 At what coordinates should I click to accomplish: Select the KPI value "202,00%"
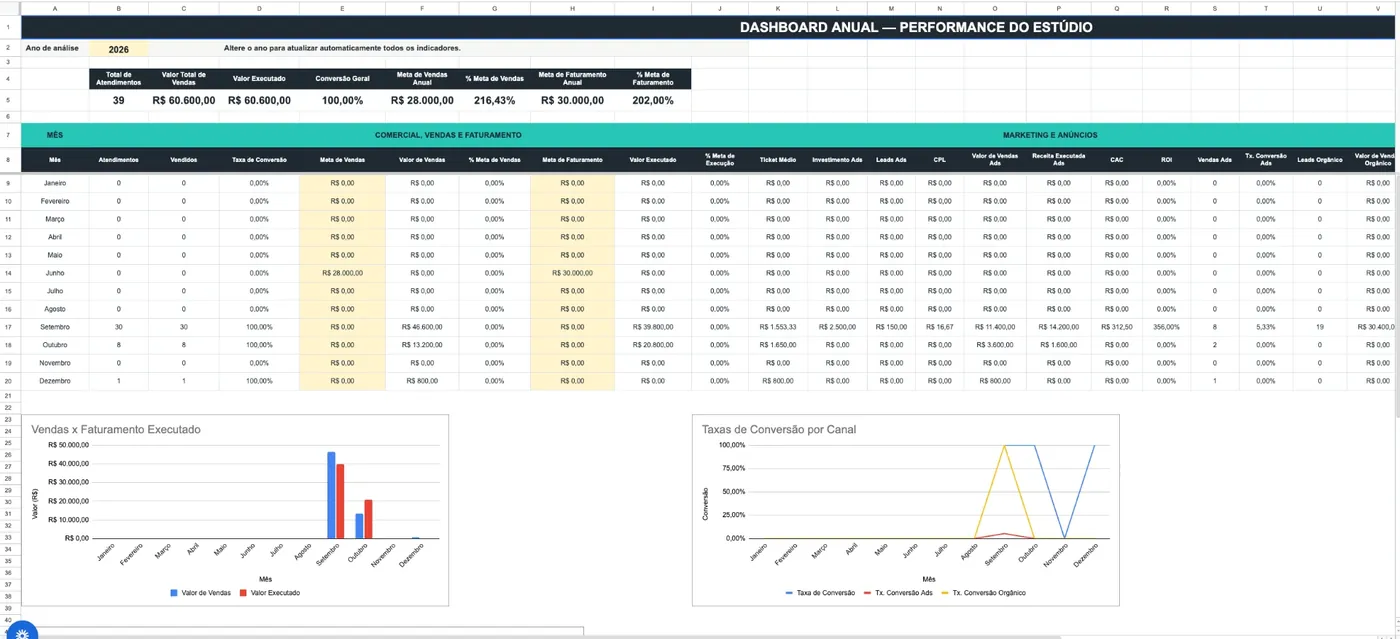coord(653,100)
